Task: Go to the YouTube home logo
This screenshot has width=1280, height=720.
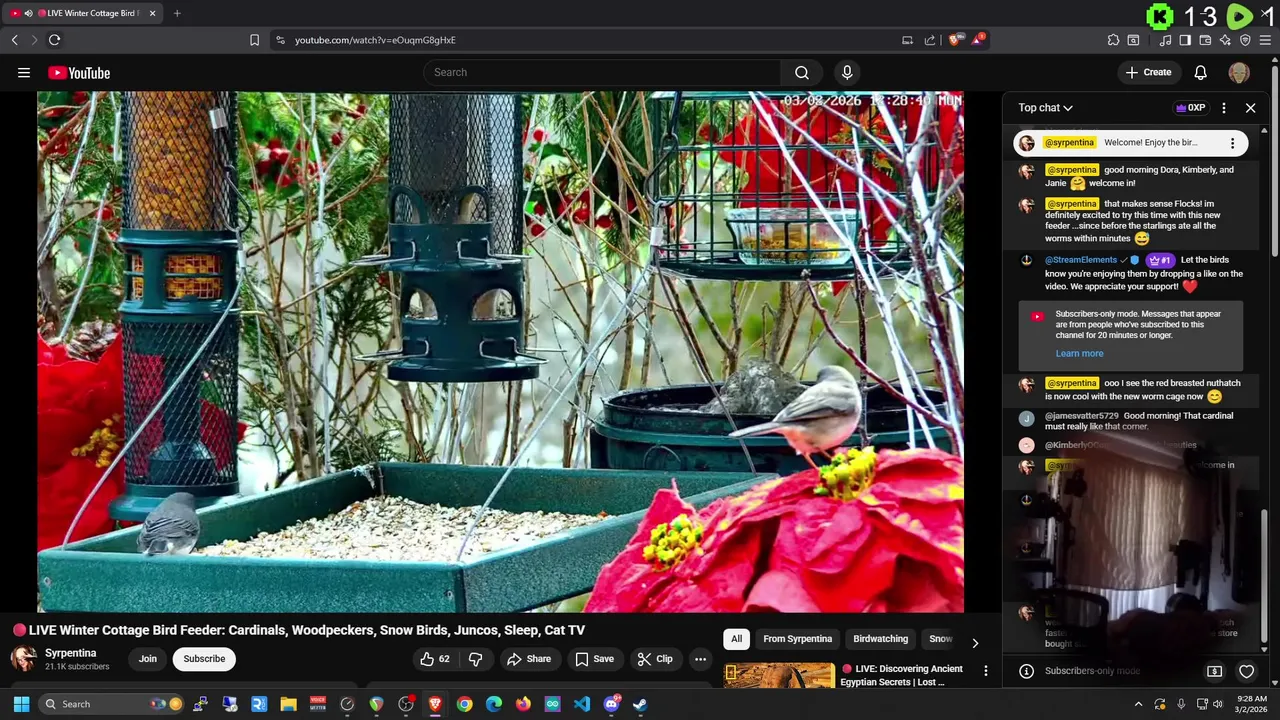Action: click(x=79, y=72)
